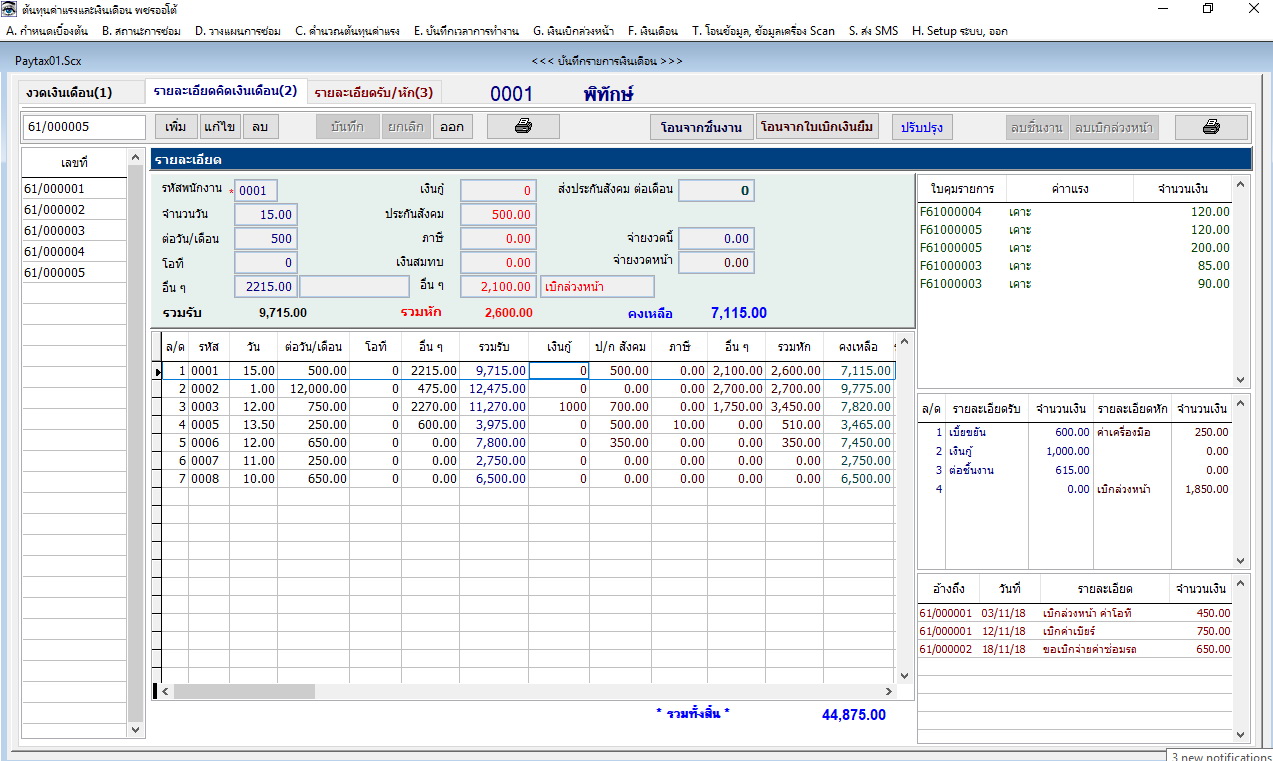Click the รหัสพนักงาน field containing 0001
This screenshot has width=1273, height=761.
coord(255,190)
